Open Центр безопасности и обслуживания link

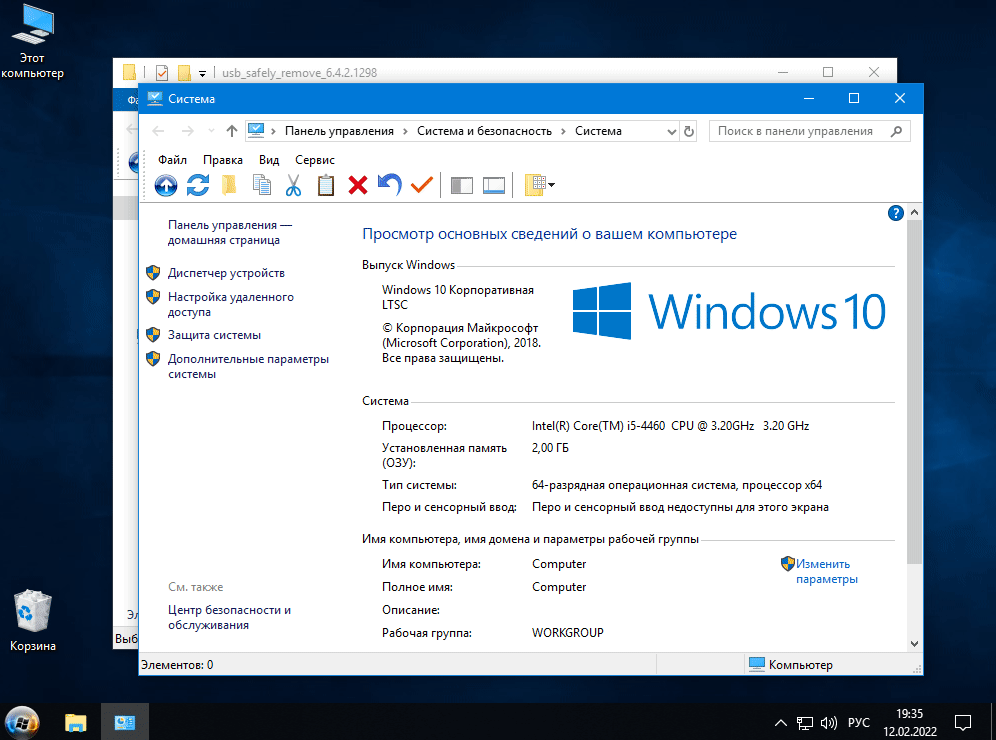pyautogui.click(x=229, y=617)
